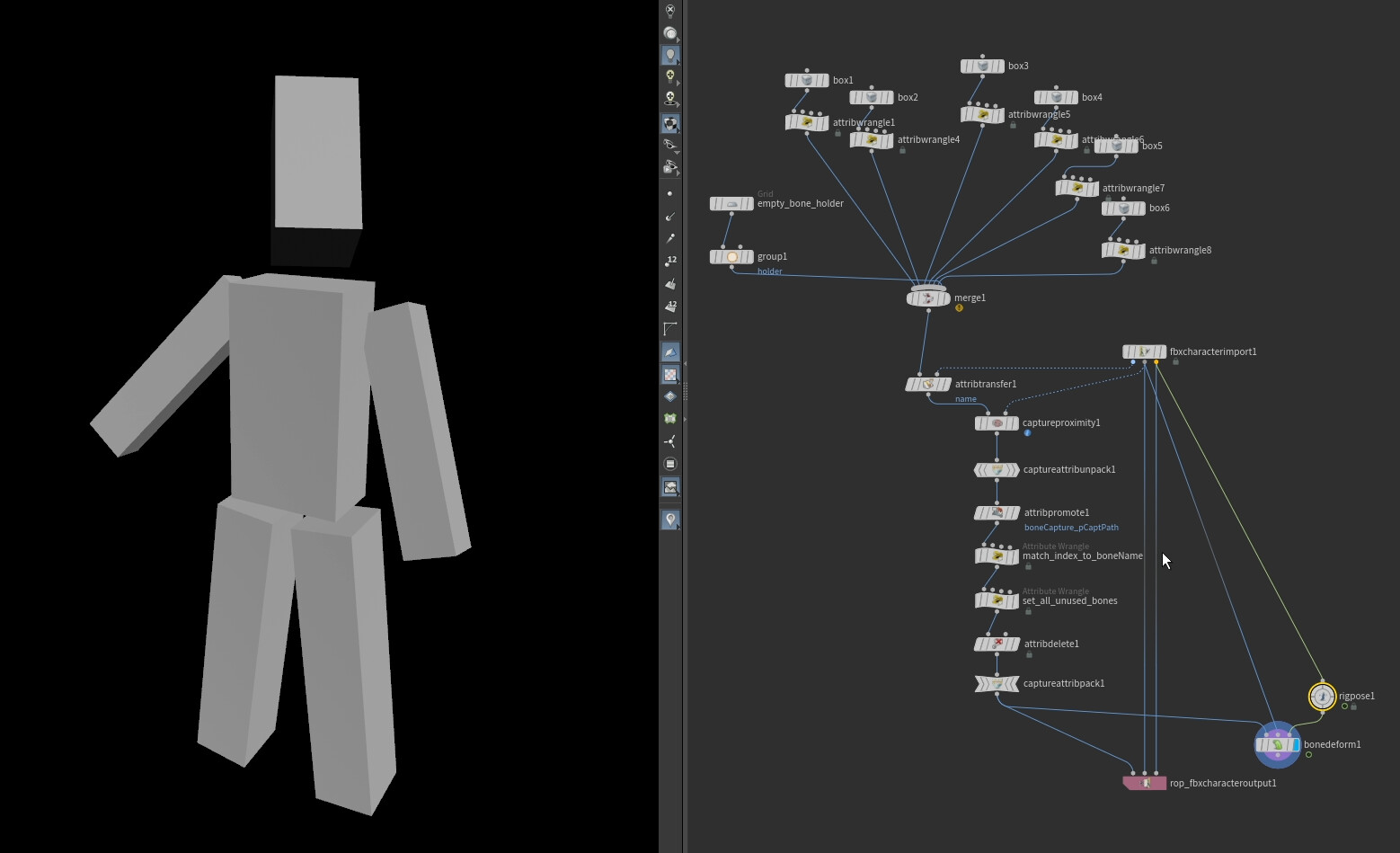1400x853 pixels.
Task: Click the 'boneCapture_pCaptPath' label text
Action: point(1071,528)
